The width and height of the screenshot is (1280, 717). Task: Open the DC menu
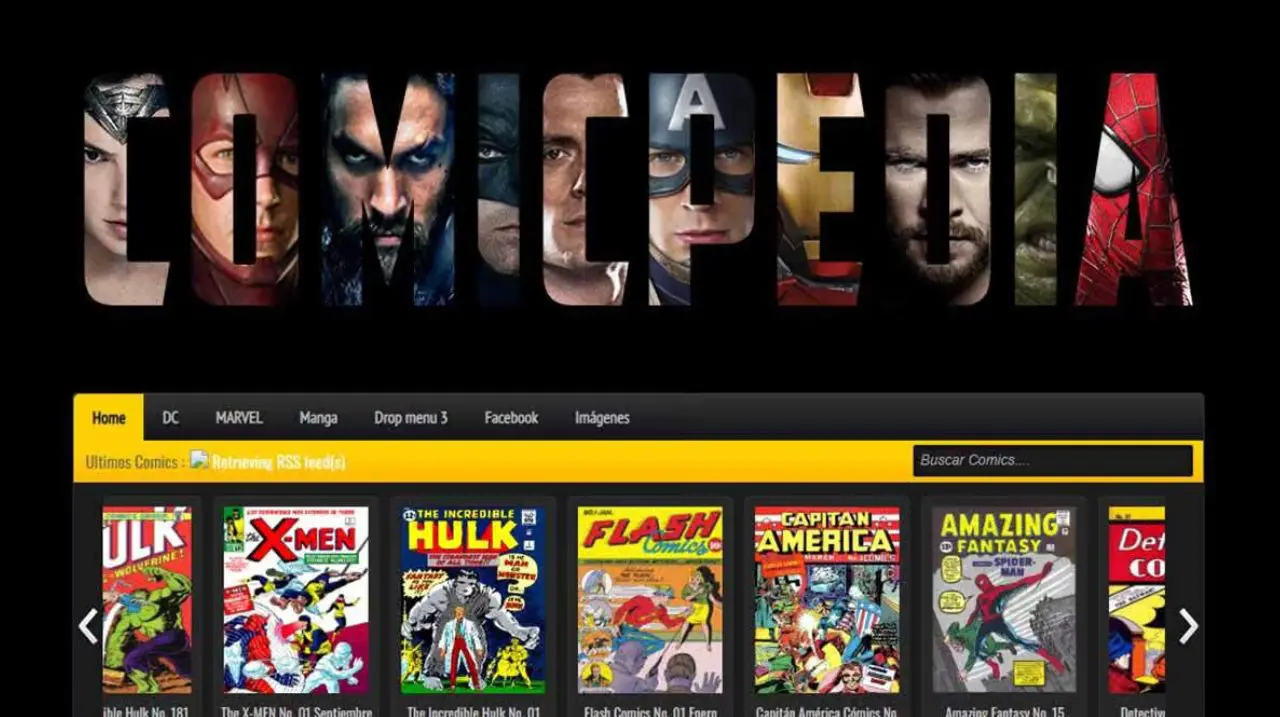coord(171,418)
